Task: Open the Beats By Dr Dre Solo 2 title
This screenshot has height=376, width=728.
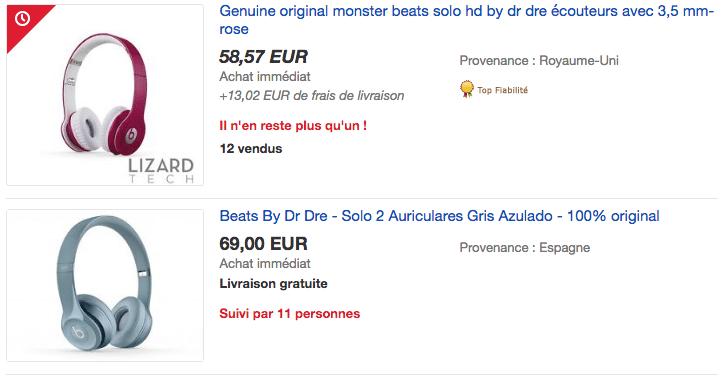Action: point(439,216)
